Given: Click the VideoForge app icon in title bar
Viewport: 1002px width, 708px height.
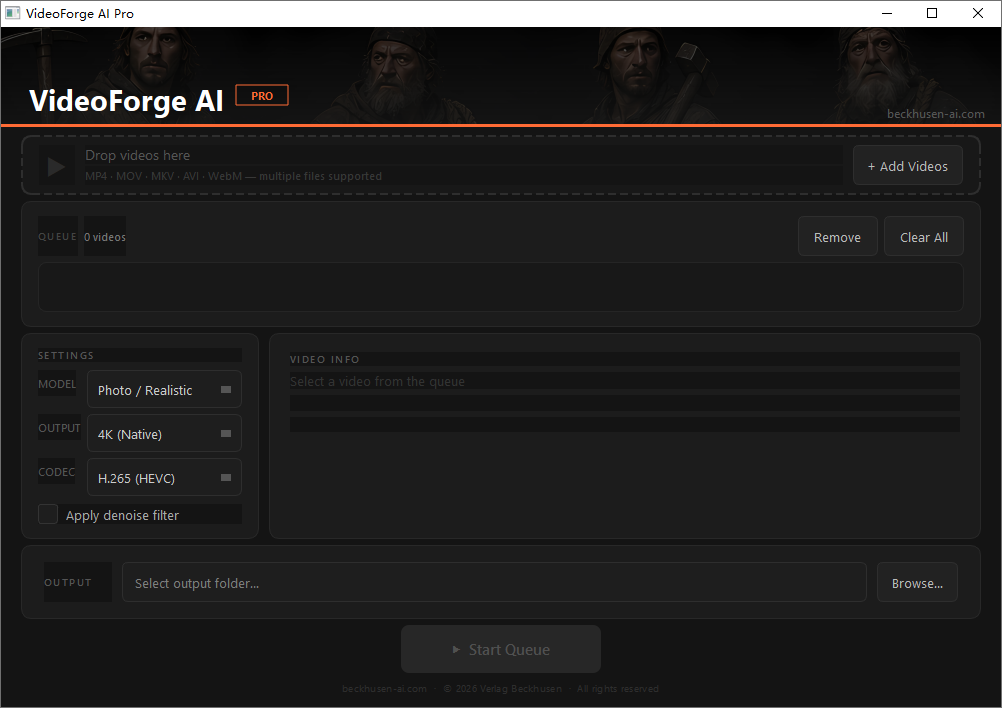Looking at the screenshot, I should tap(12, 13).
